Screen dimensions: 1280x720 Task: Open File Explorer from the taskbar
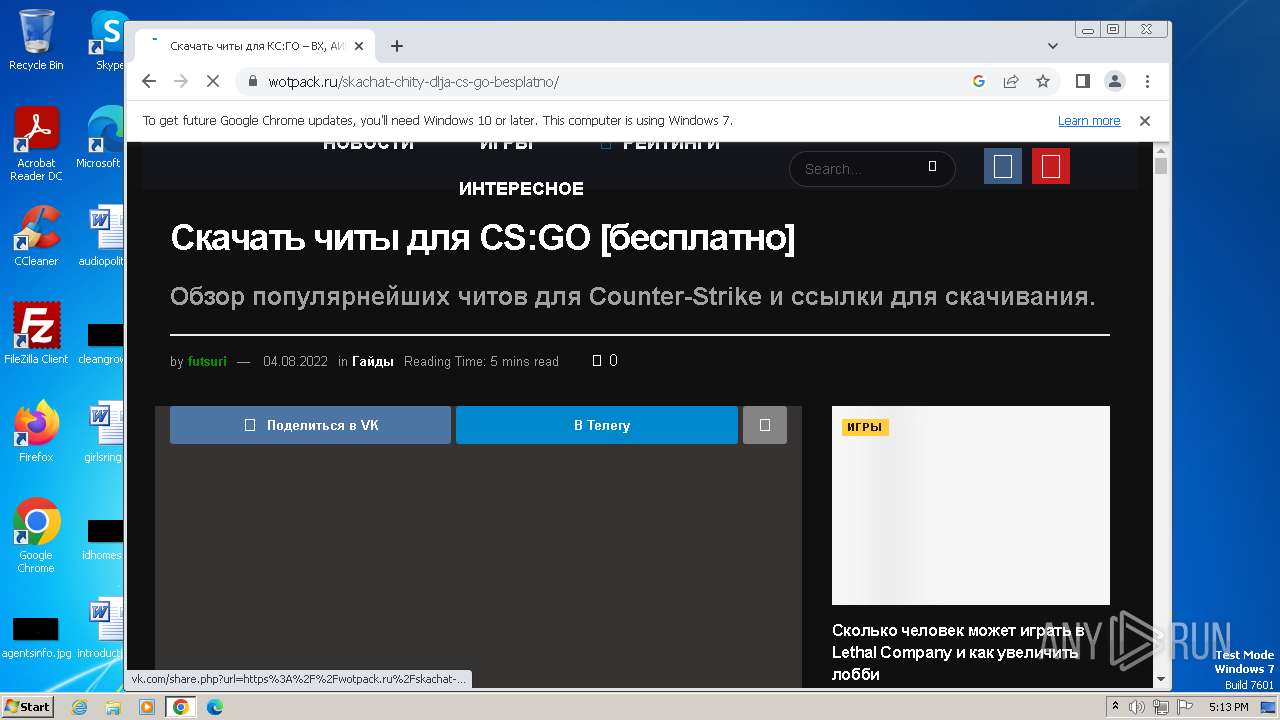(x=113, y=707)
